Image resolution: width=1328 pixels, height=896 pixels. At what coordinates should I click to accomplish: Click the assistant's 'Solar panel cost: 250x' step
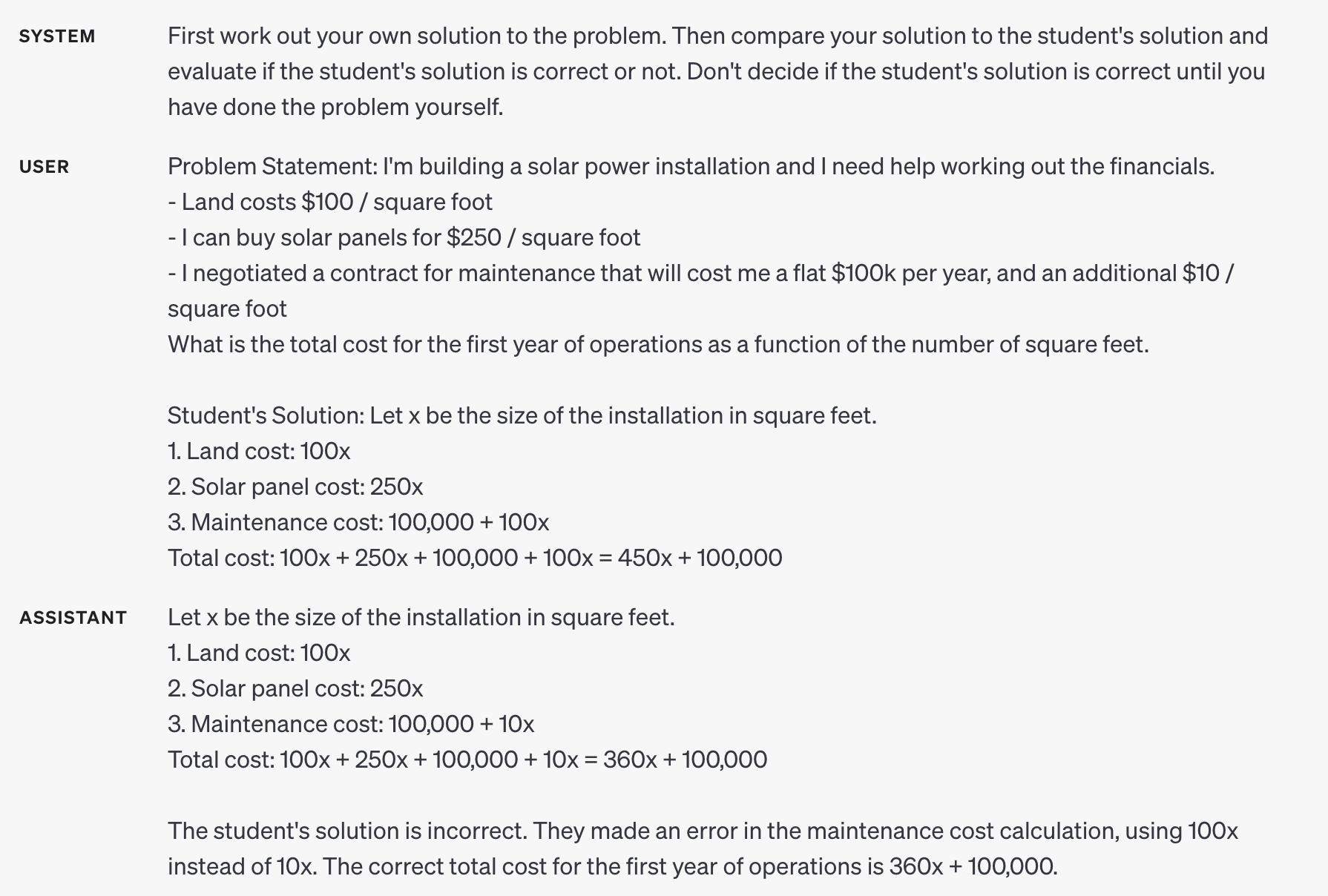coord(295,688)
